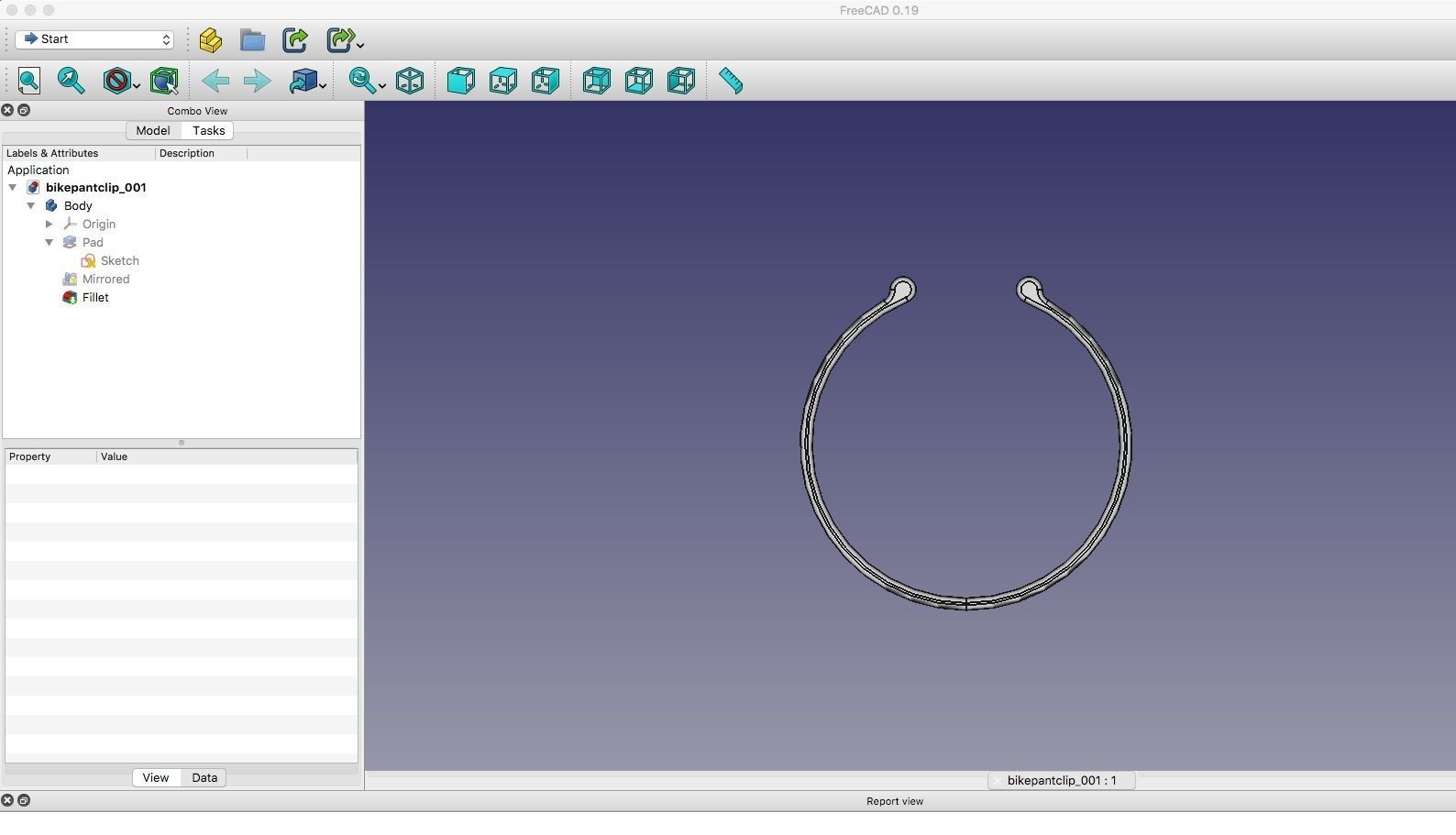The width and height of the screenshot is (1456, 835).
Task: Open the workbench selector showing Start
Action: tap(94, 39)
